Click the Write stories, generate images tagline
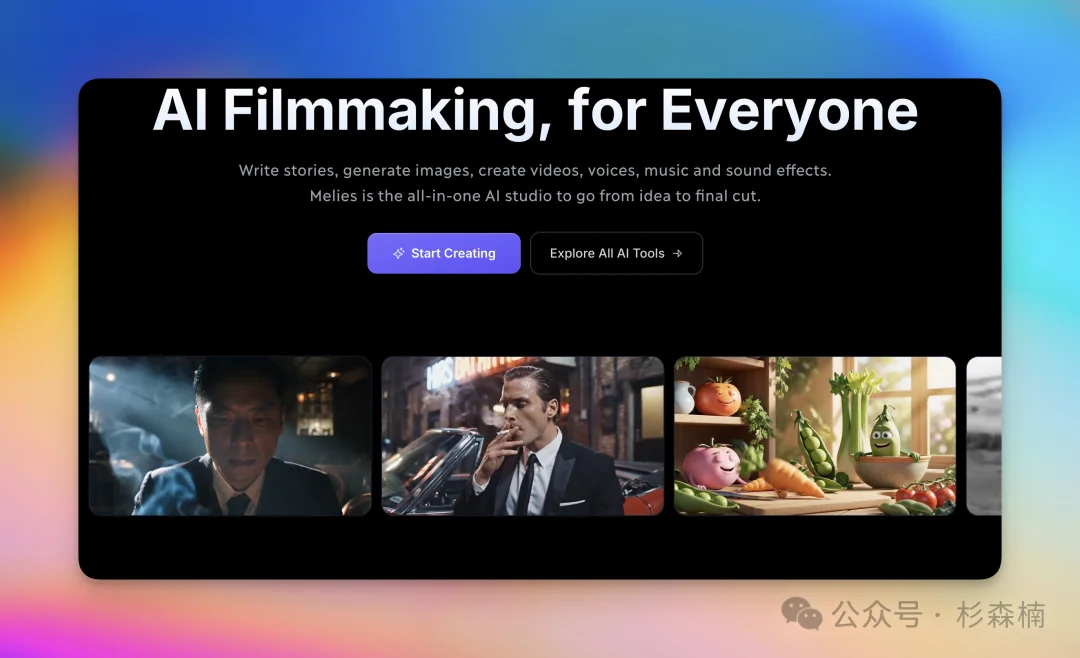The width and height of the screenshot is (1080, 658). pos(535,170)
